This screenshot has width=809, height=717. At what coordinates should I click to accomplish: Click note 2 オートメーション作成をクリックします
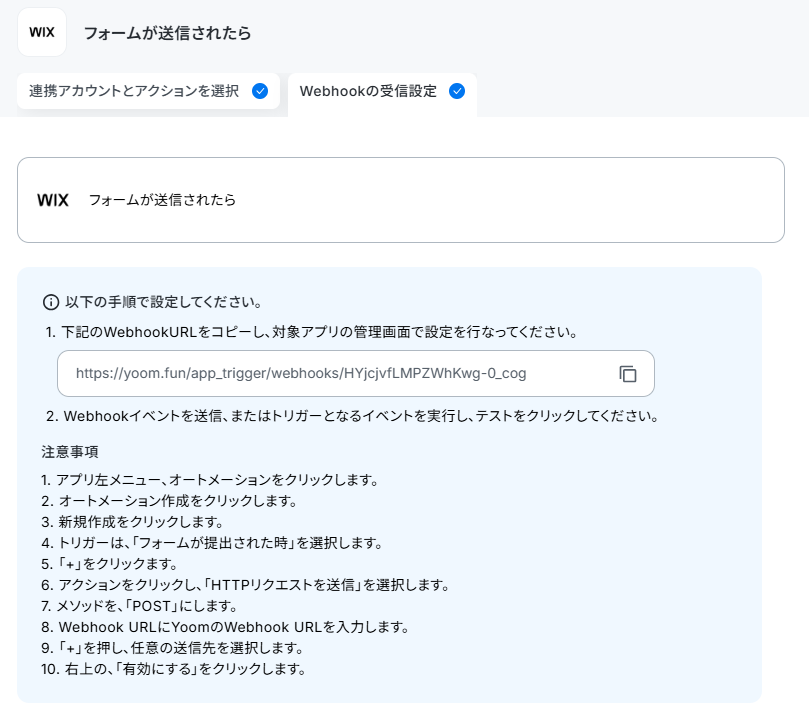169,501
